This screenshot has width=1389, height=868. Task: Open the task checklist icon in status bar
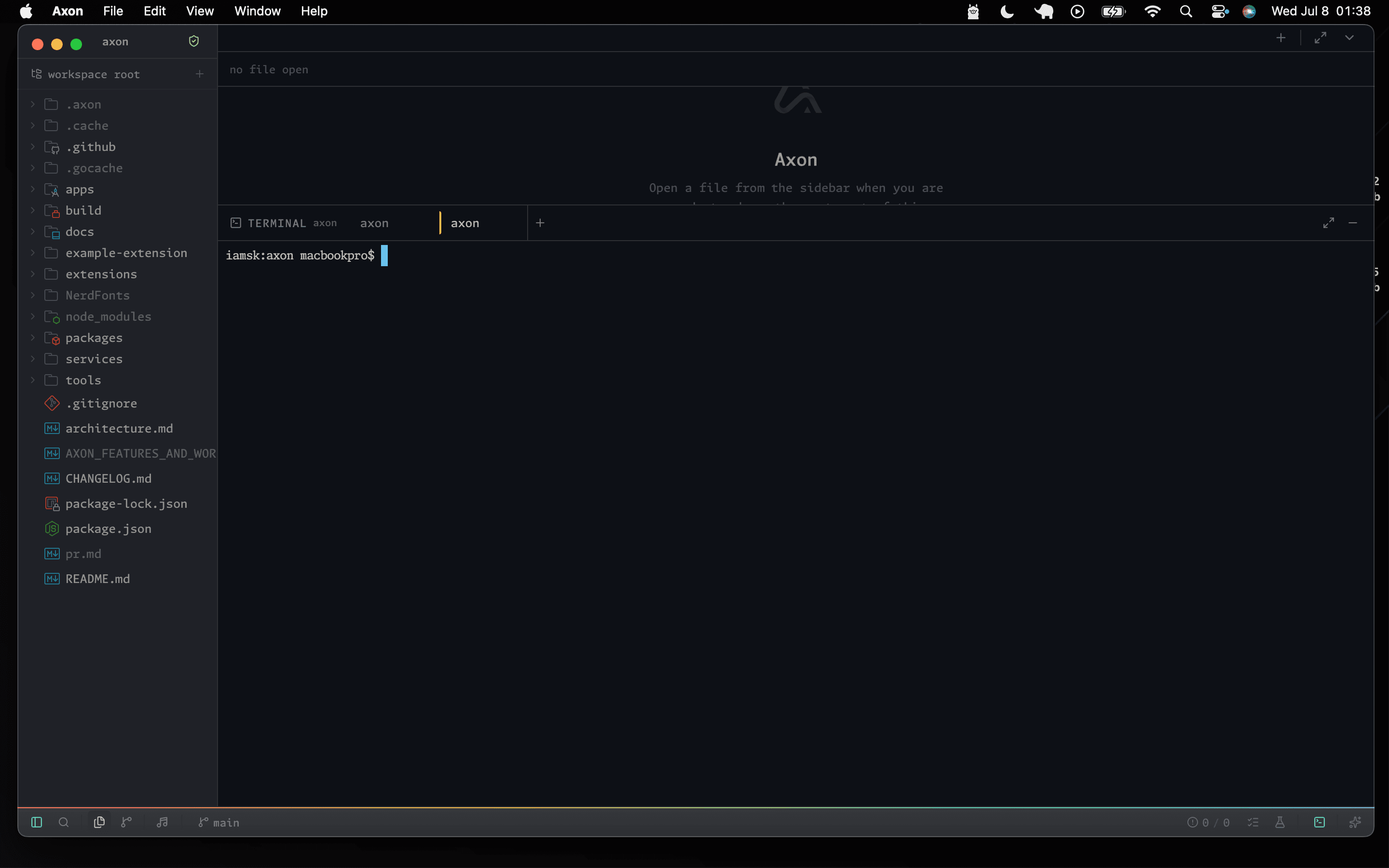pos(1253,822)
